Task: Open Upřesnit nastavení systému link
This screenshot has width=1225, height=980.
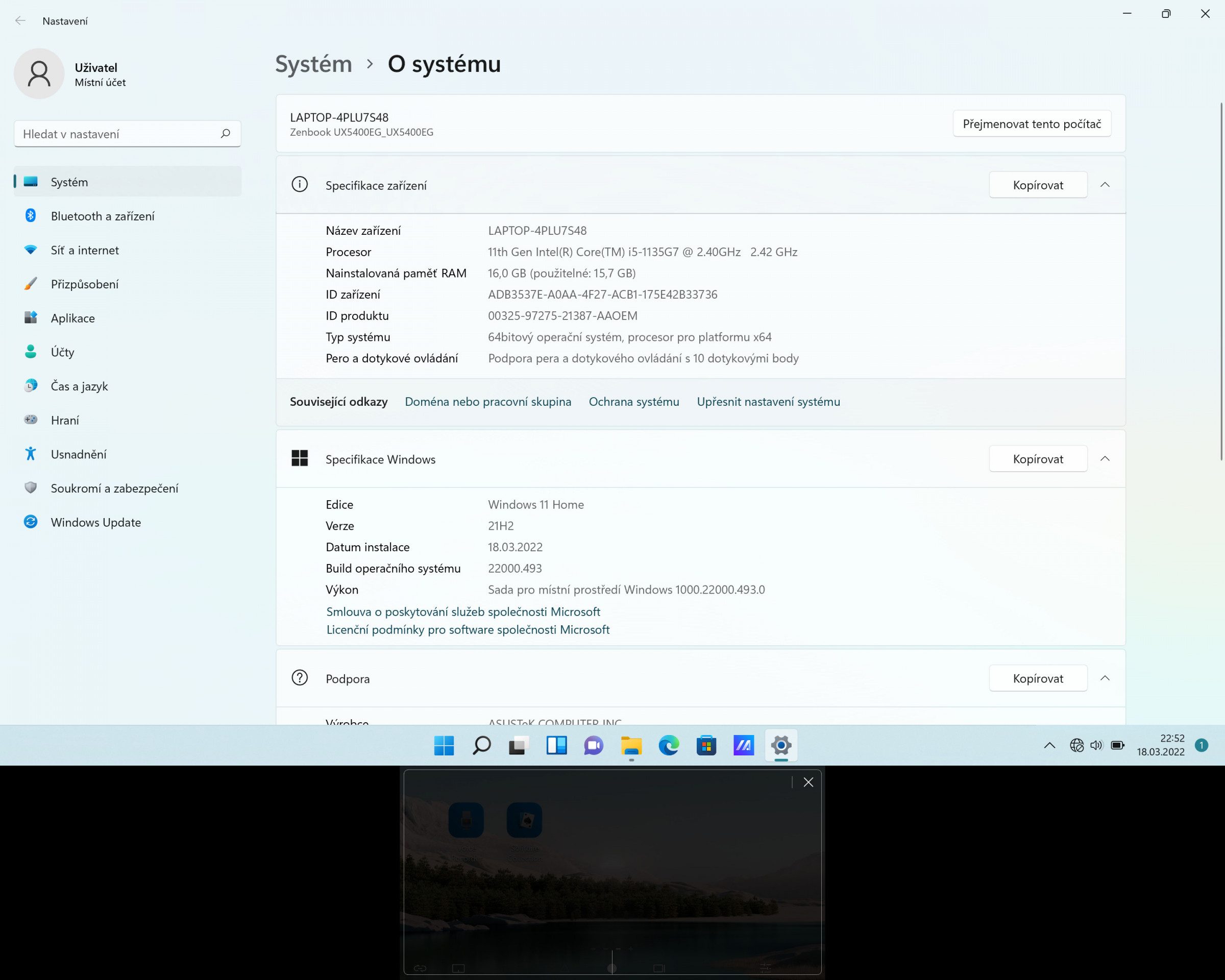Action: 768,402
